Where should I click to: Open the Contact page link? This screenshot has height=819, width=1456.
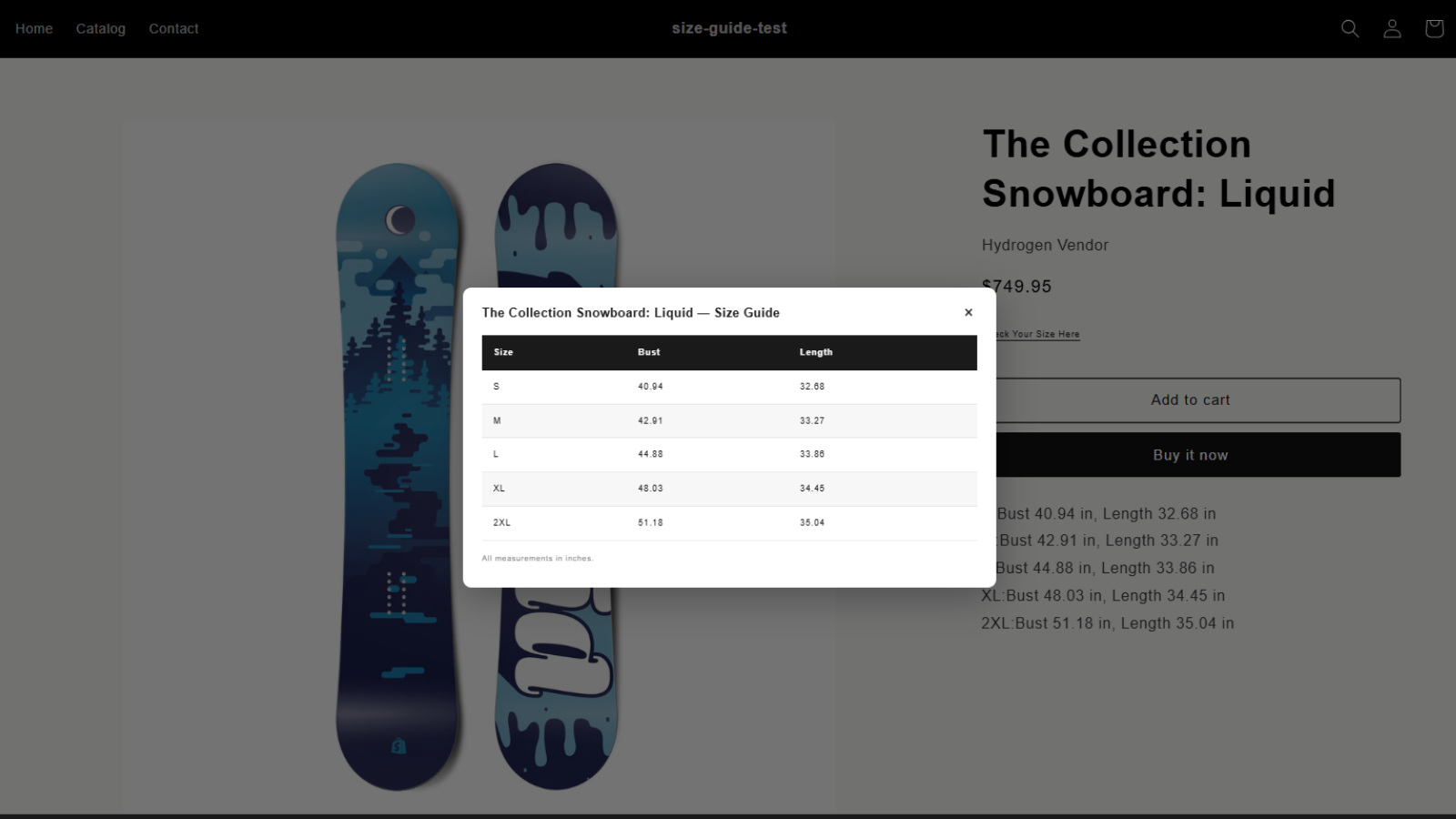(x=174, y=28)
